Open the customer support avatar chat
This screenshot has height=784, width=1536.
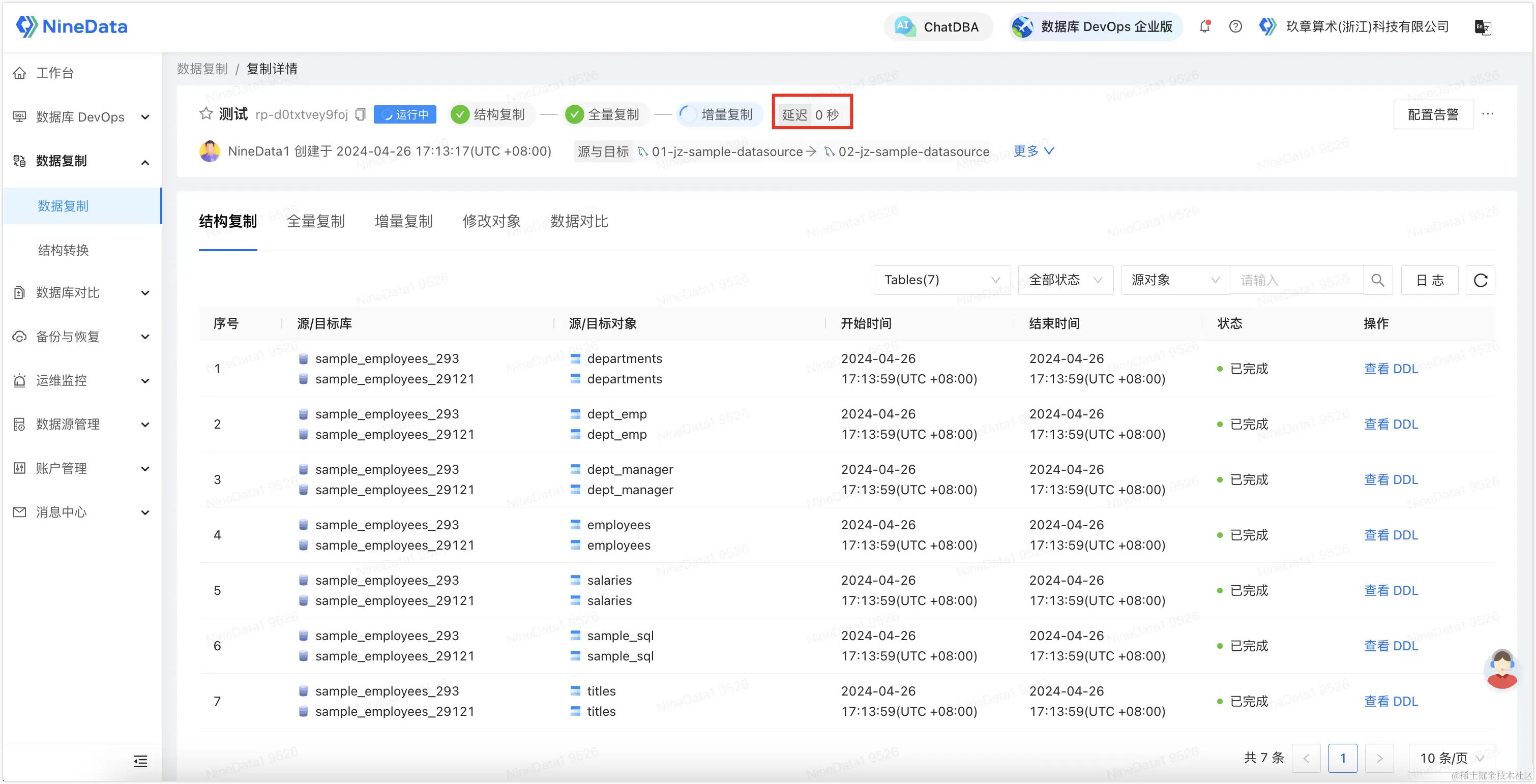tap(1501, 670)
